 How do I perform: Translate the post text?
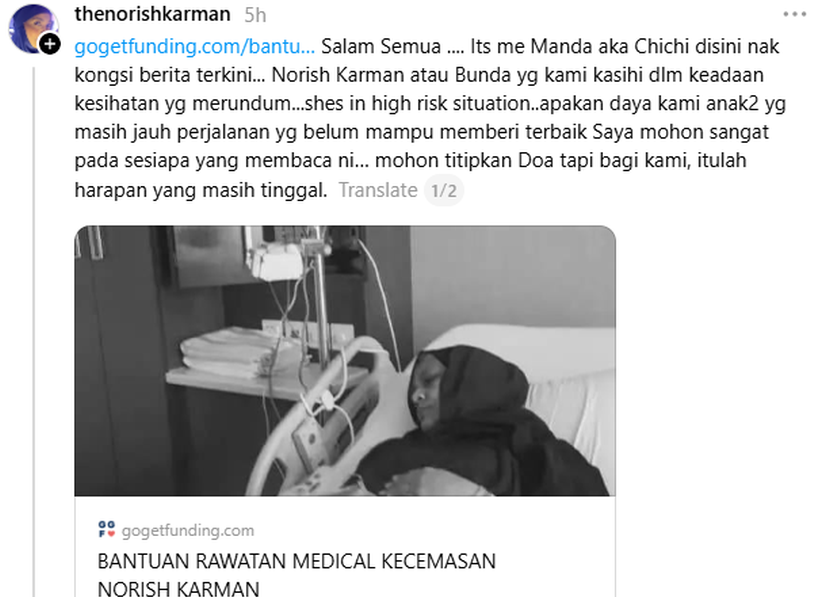378,190
